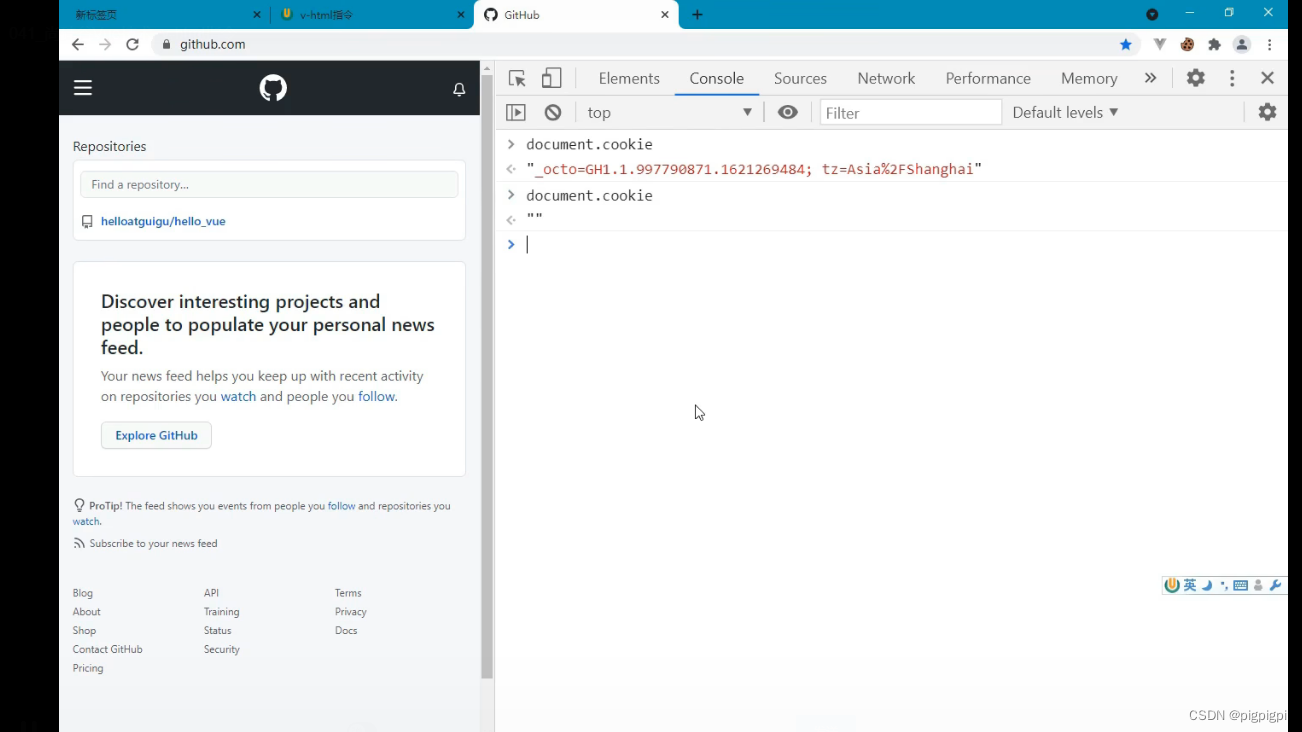
Task: Open the Blog footer link
Action: coord(82,593)
